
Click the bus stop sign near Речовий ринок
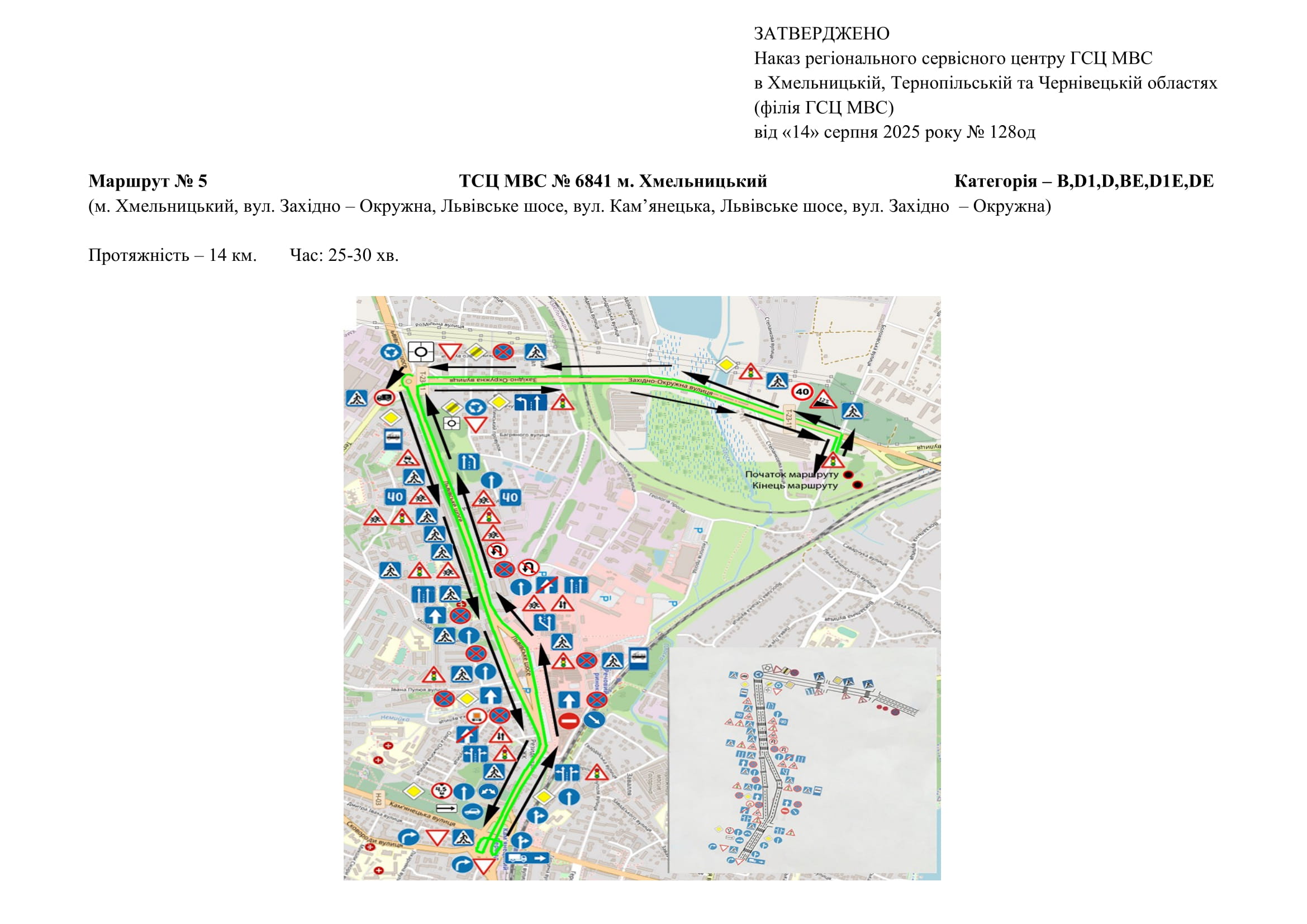639,658
